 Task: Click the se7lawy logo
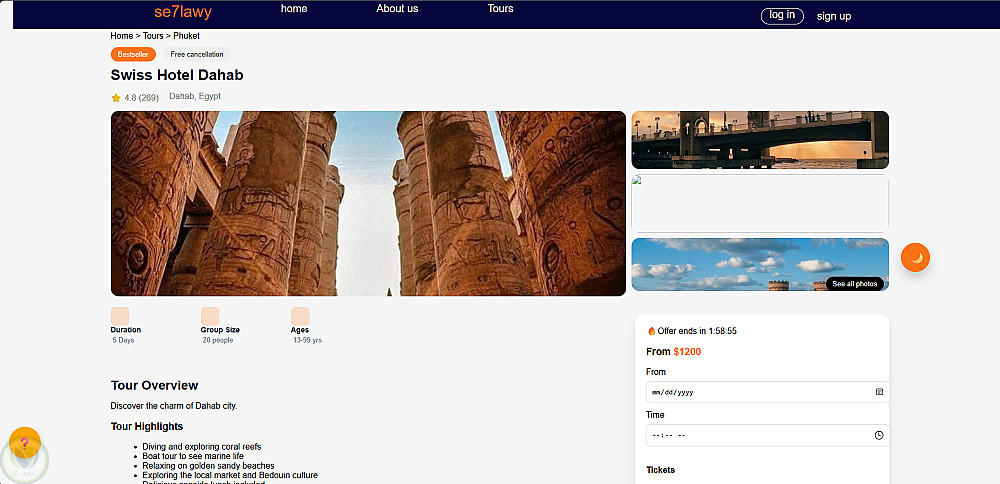coord(182,12)
